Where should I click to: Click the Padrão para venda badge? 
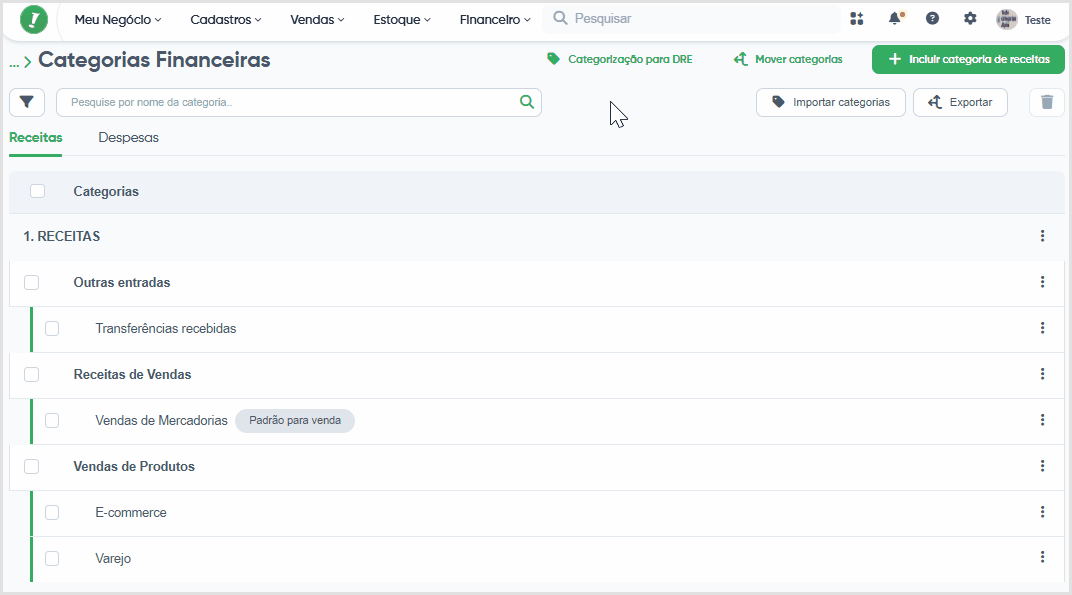(x=295, y=421)
